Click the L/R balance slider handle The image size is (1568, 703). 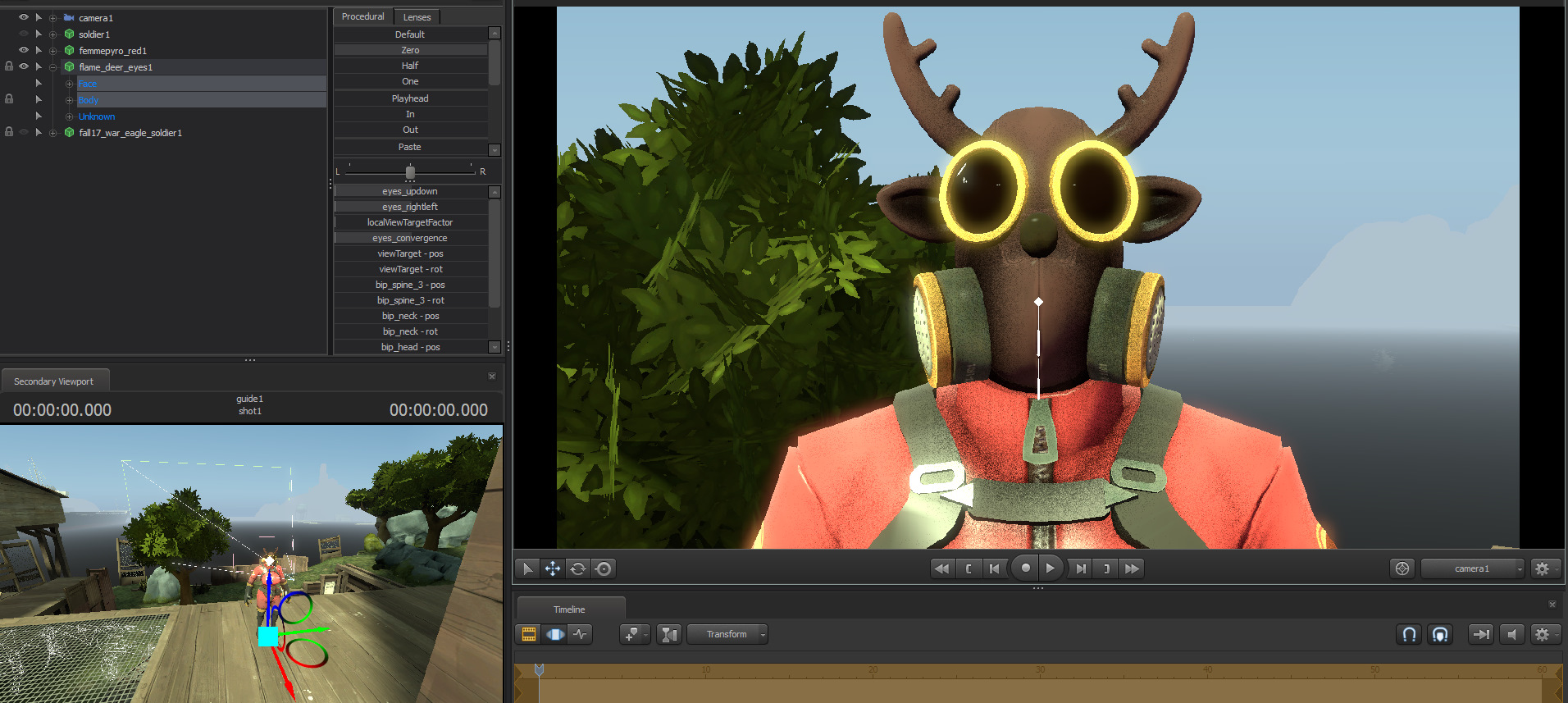tap(410, 172)
